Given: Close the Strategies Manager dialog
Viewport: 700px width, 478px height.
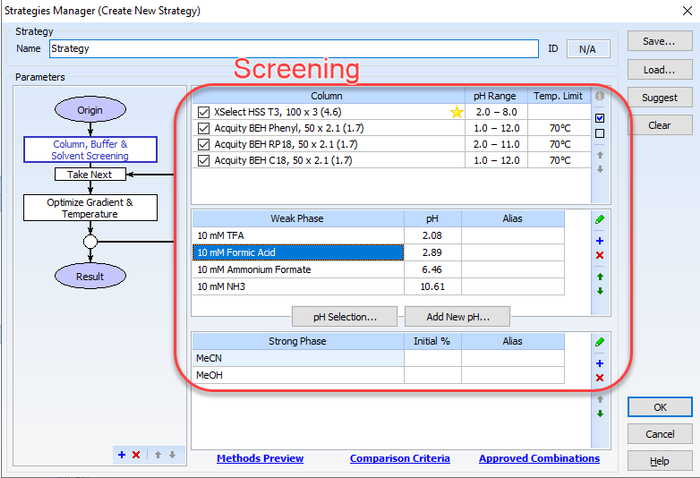Looking at the screenshot, I should [688, 11].
